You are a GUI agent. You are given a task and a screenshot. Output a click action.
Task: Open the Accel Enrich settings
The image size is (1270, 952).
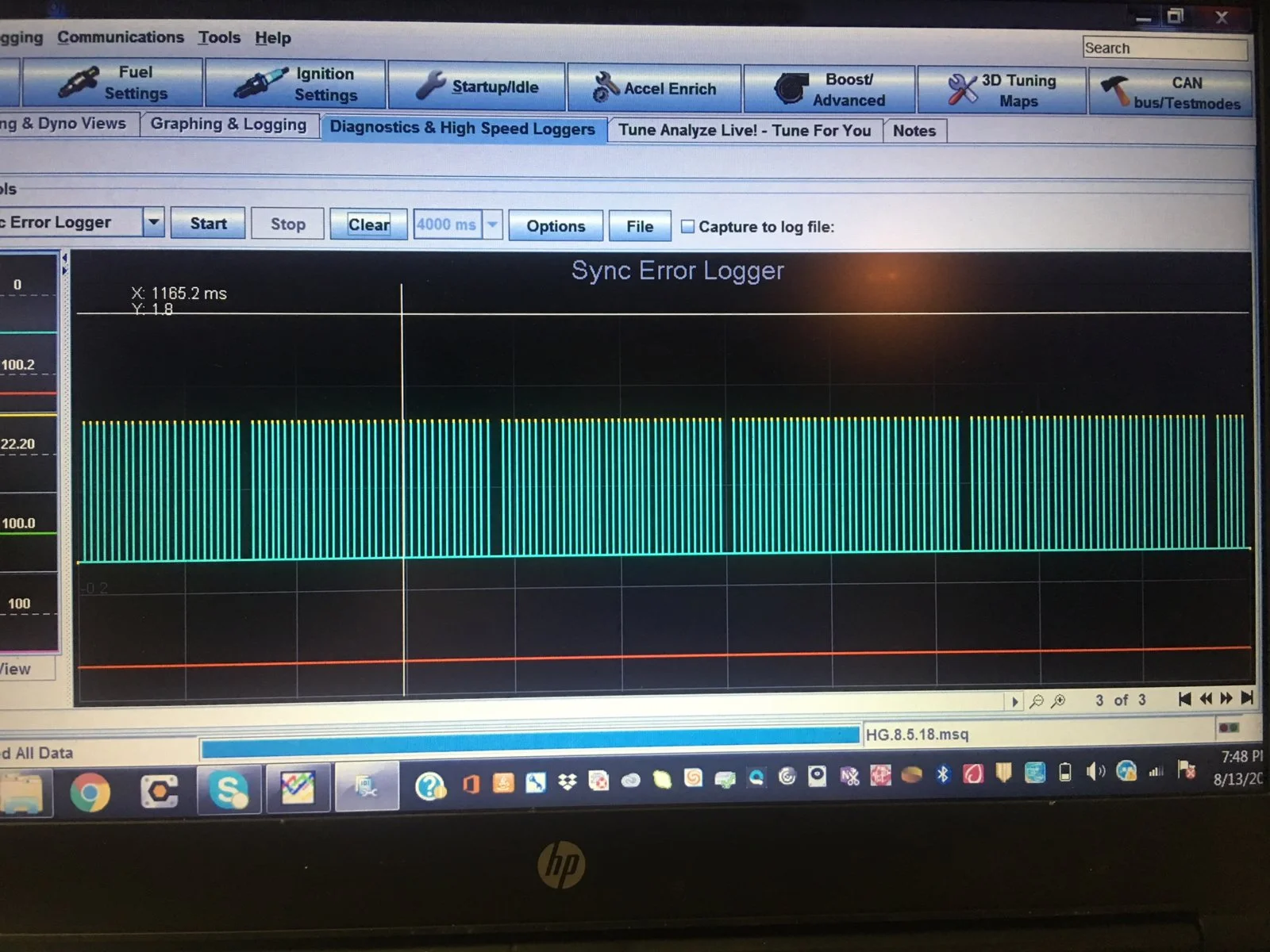654,89
